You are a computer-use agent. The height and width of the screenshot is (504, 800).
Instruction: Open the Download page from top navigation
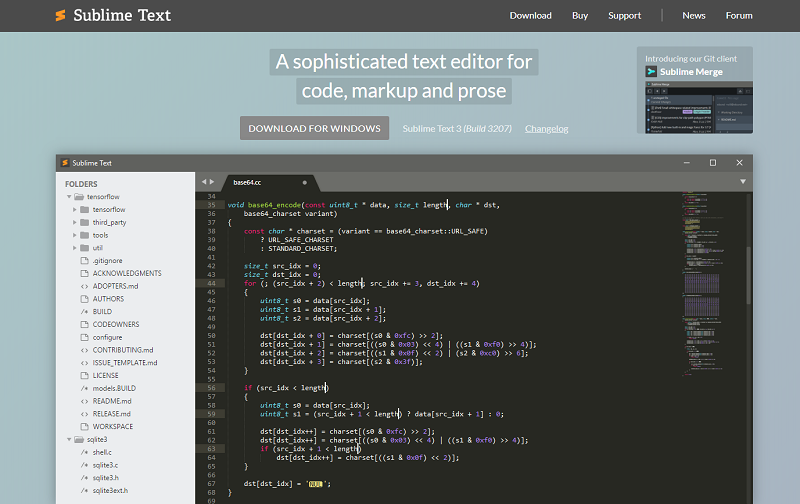(531, 16)
